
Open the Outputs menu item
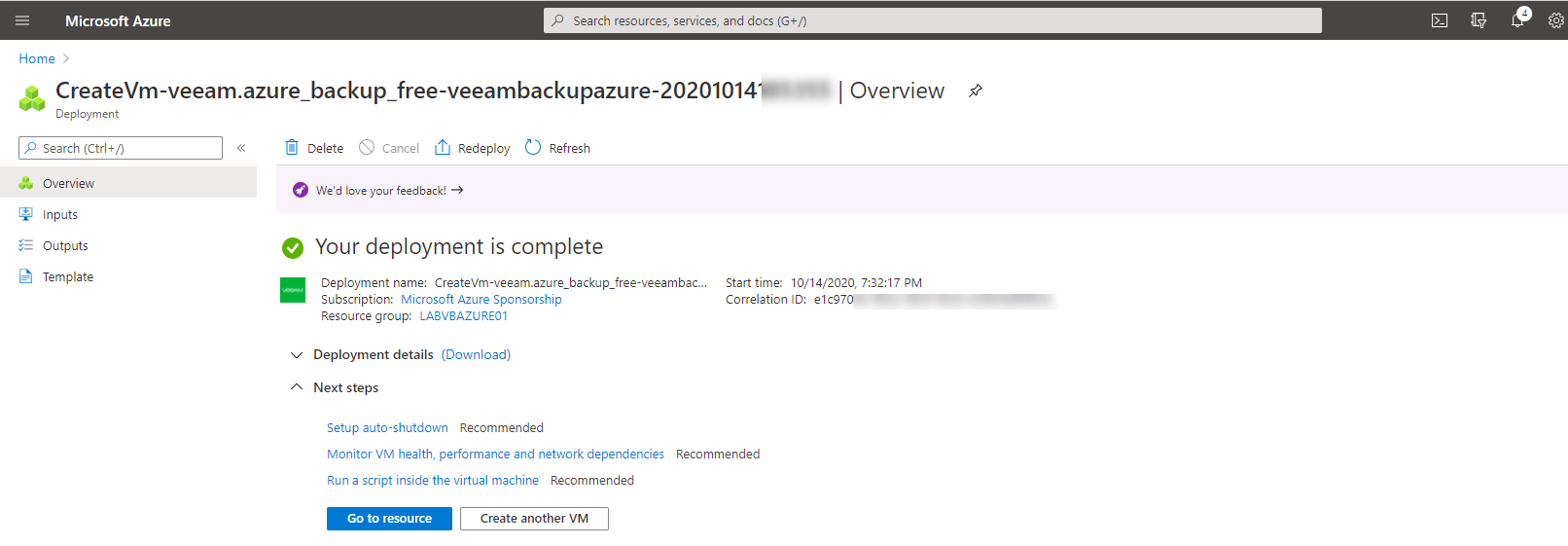(128, 245)
